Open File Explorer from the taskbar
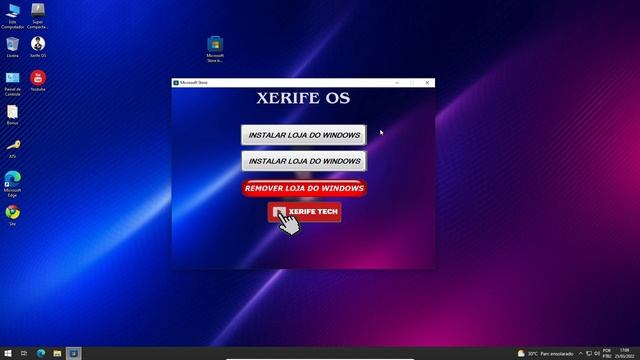The width and height of the screenshot is (640, 360). (57, 353)
